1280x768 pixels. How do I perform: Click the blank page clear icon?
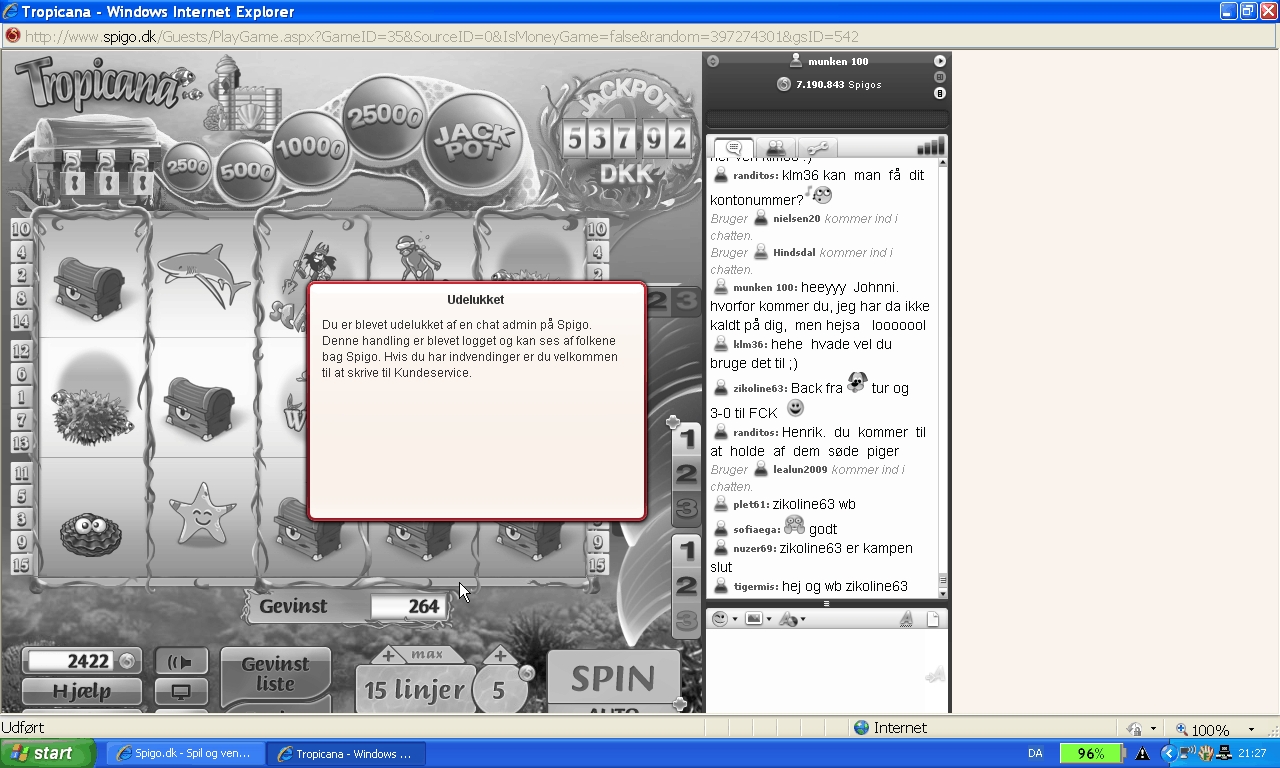pyautogui.click(x=932, y=620)
